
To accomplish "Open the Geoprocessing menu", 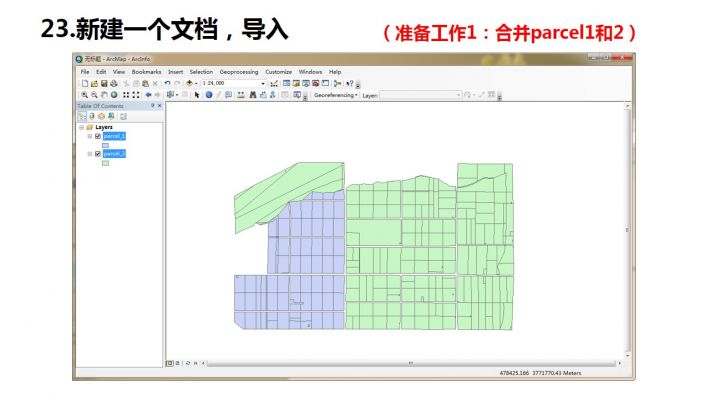I will point(239,72).
